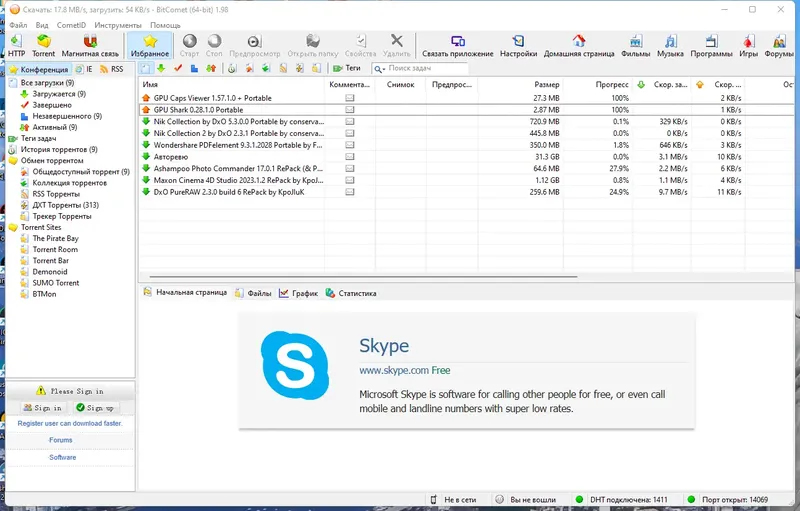This screenshot has height=511, width=800.
Task: Open История торрентов (9)
Action: [x=59, y=149]
